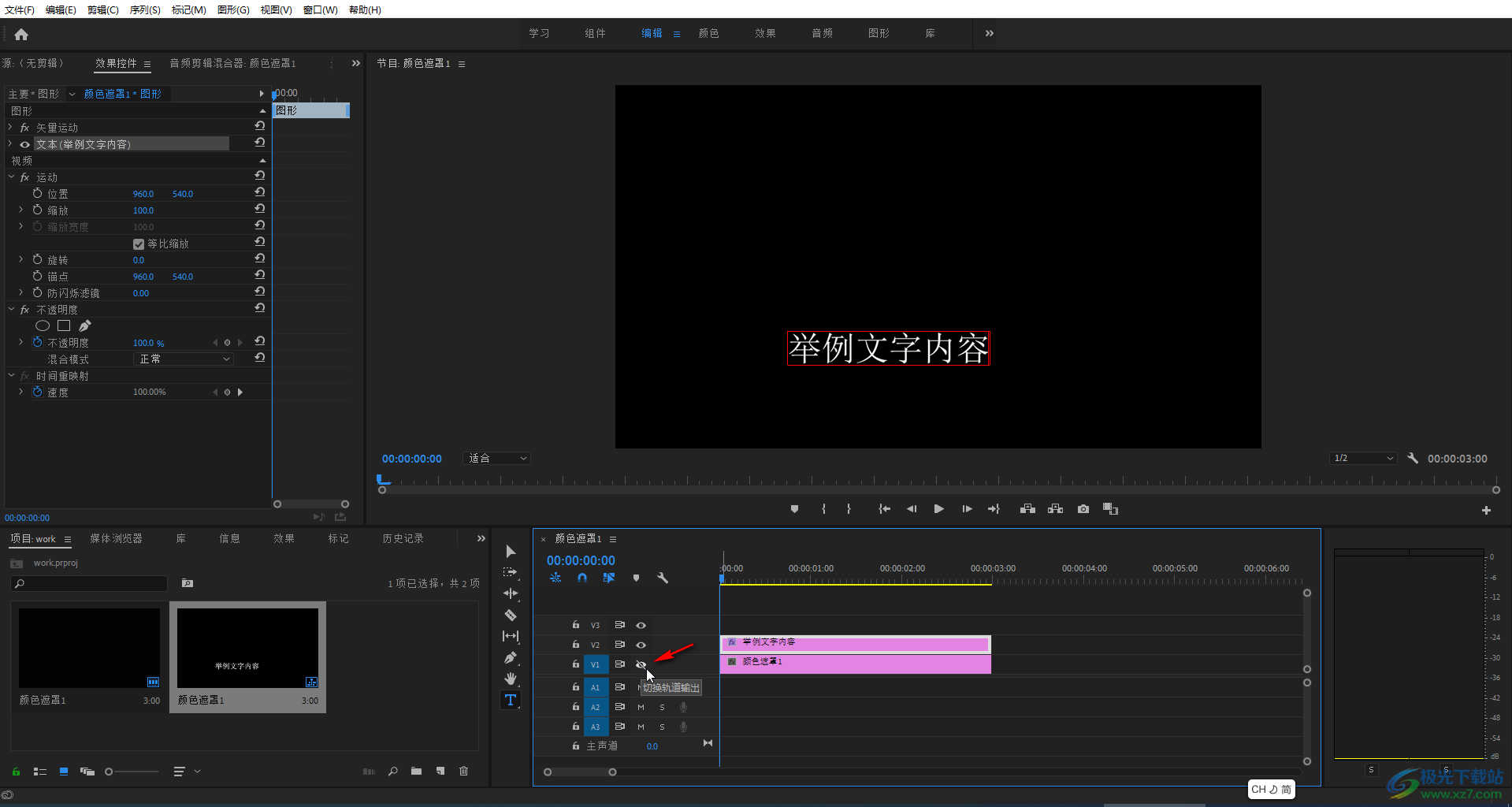Play the program monitor
Image resolution: width=1512 pixels, height=807 pixels.
(938, 509)
